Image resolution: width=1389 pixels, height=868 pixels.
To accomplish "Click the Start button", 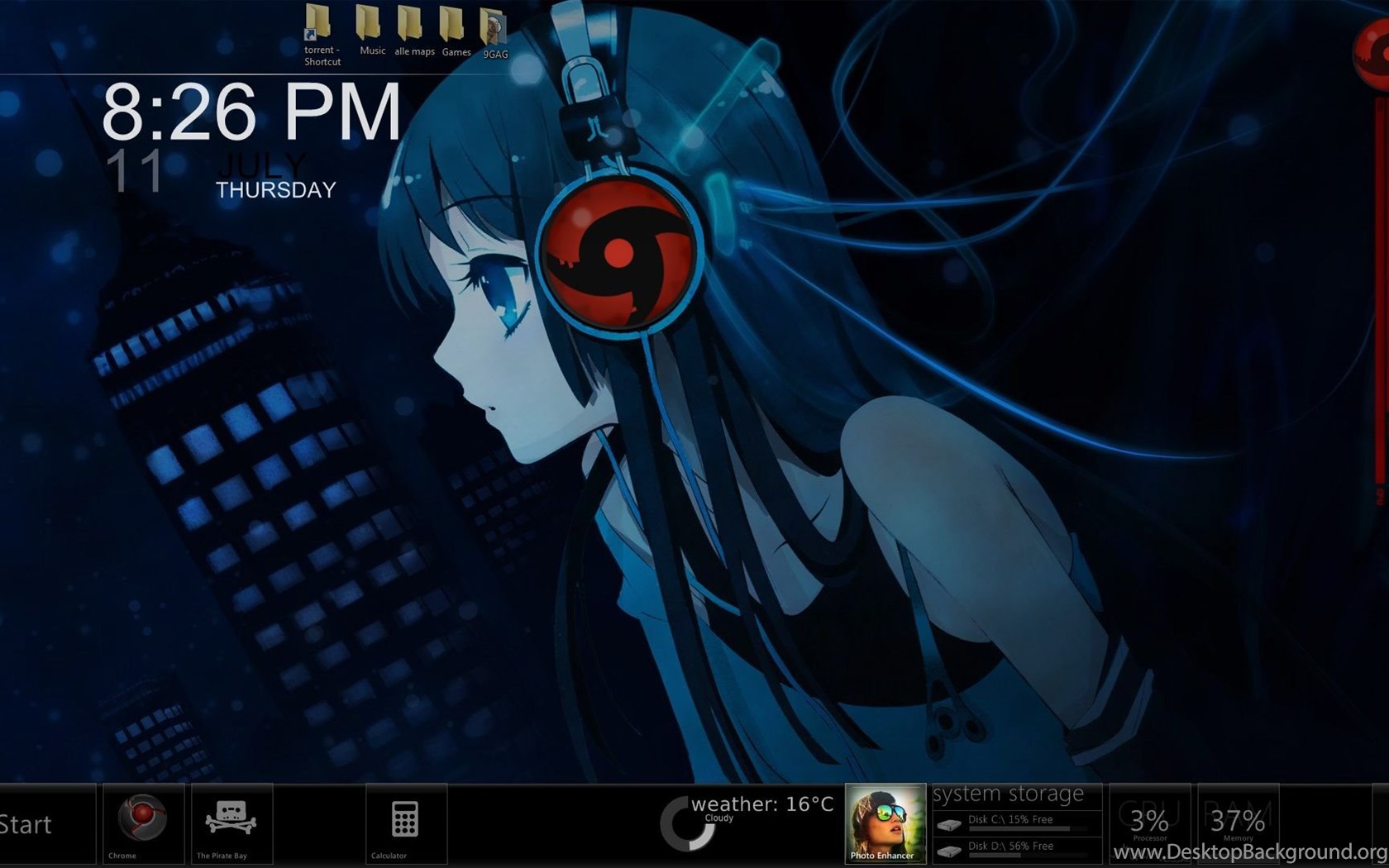I will coord(26,824).
